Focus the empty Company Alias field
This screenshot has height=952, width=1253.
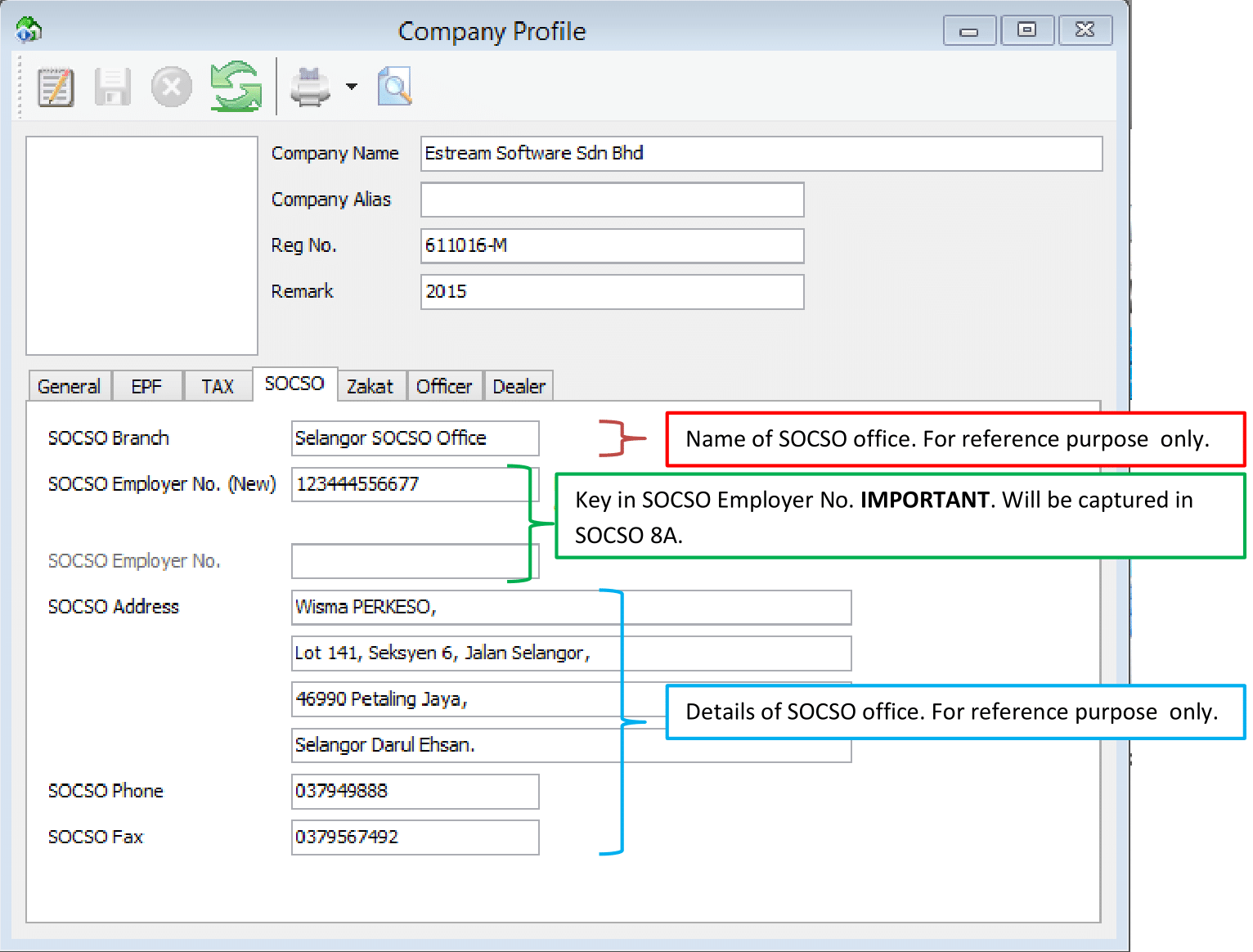612,200
